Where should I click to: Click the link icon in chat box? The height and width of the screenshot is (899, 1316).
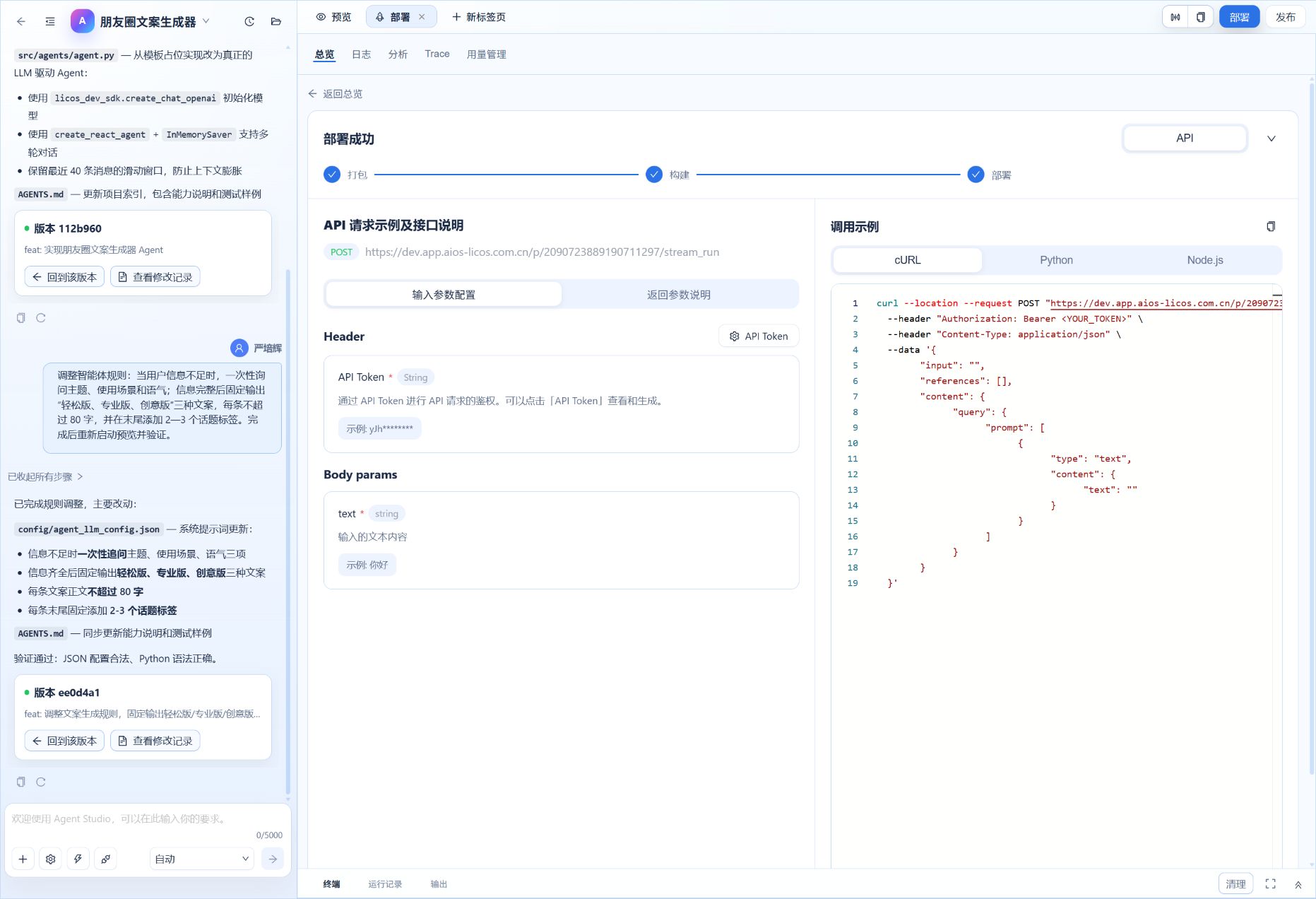tap(106, 859)
